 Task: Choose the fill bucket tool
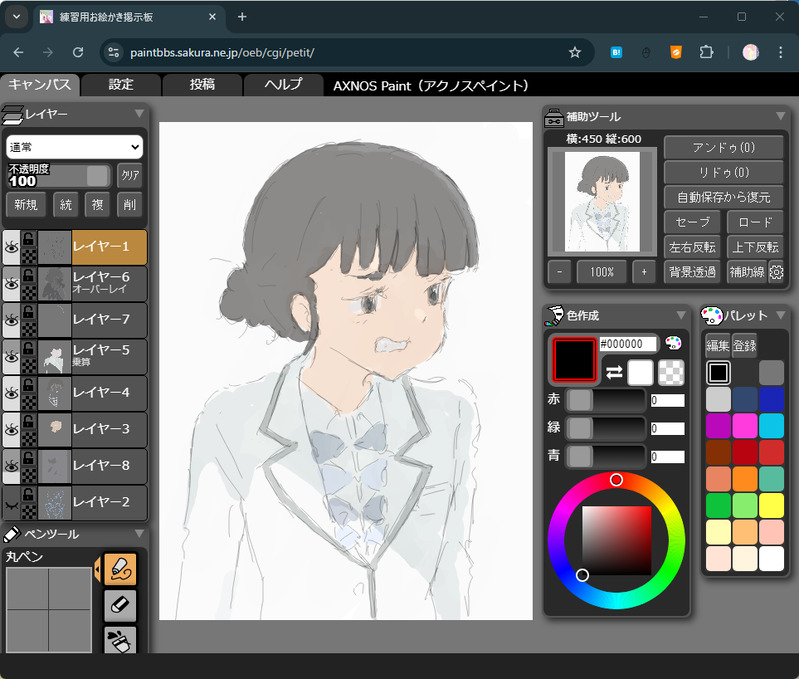tap(120, 640)
